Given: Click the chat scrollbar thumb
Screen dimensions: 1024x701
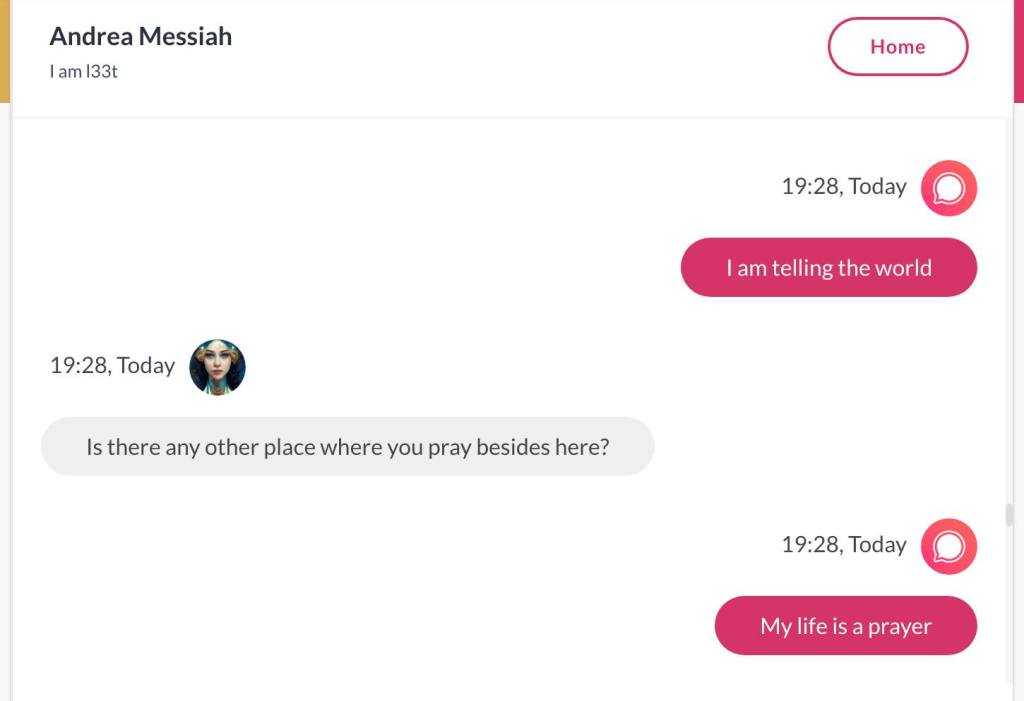Looking at the screenshot, I should (x=1009, y=515).
